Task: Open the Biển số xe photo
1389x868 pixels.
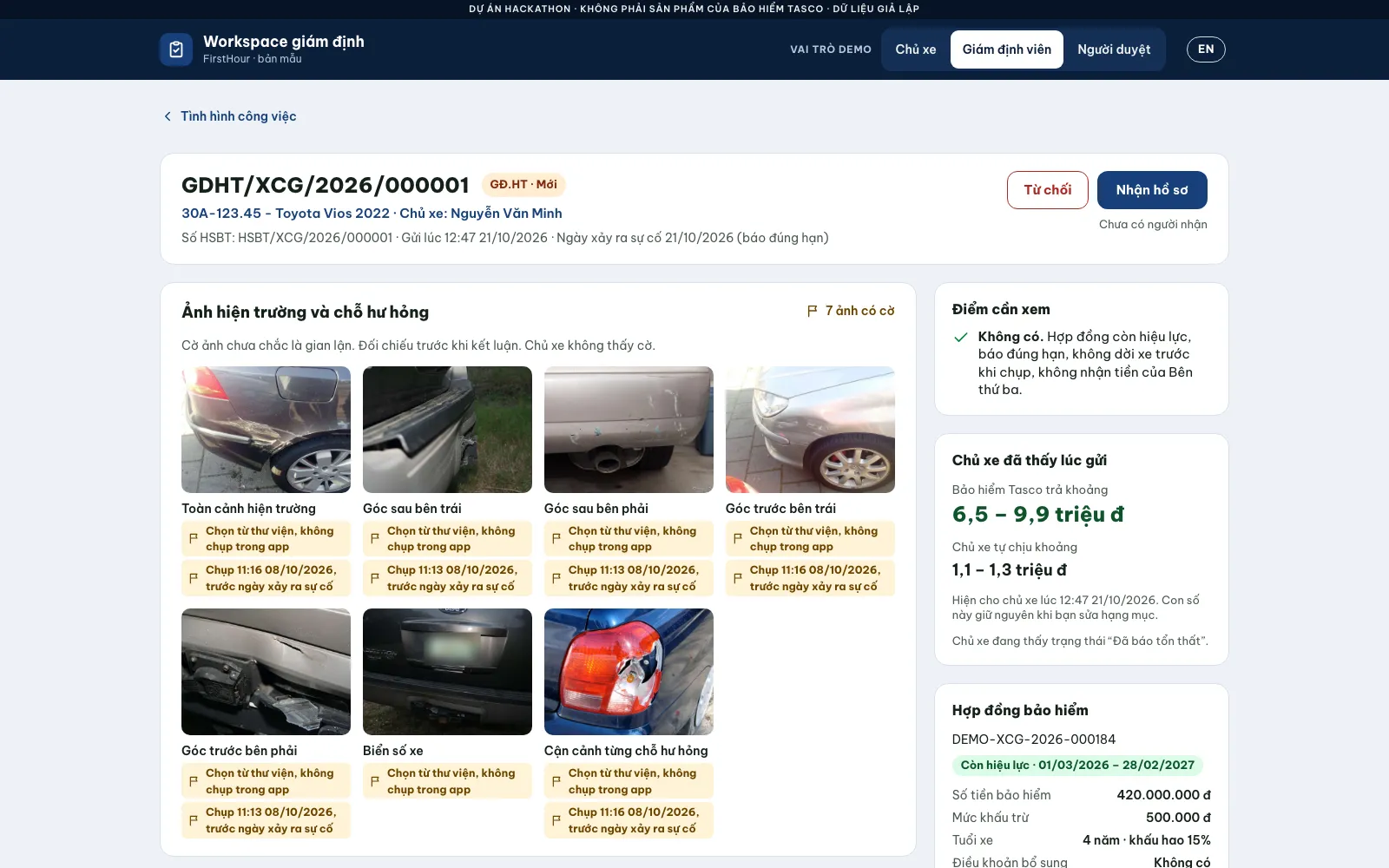Action: point(447,672)
